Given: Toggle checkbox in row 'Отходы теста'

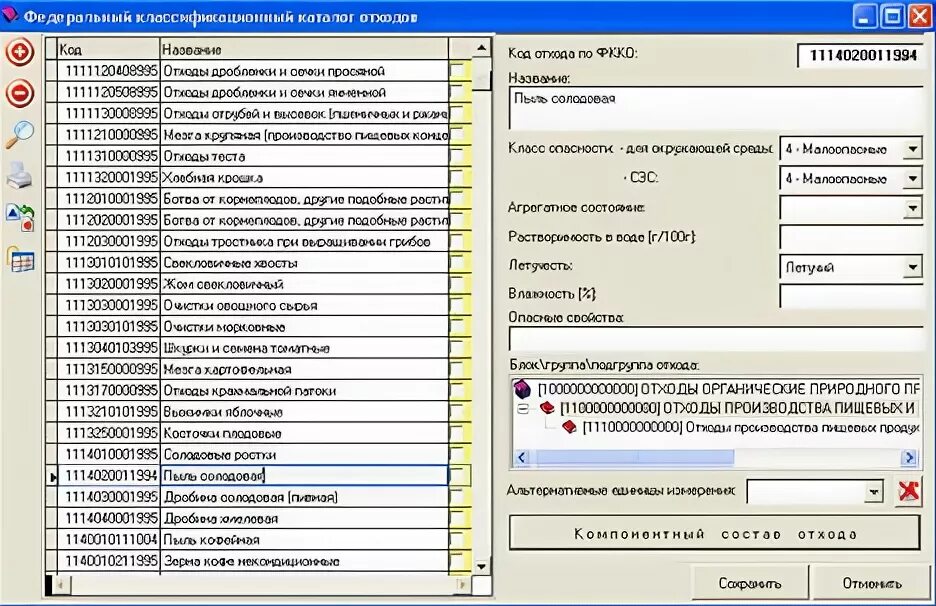Looking at the screenshot, I should pyautogui.click(x=459, y=156).
